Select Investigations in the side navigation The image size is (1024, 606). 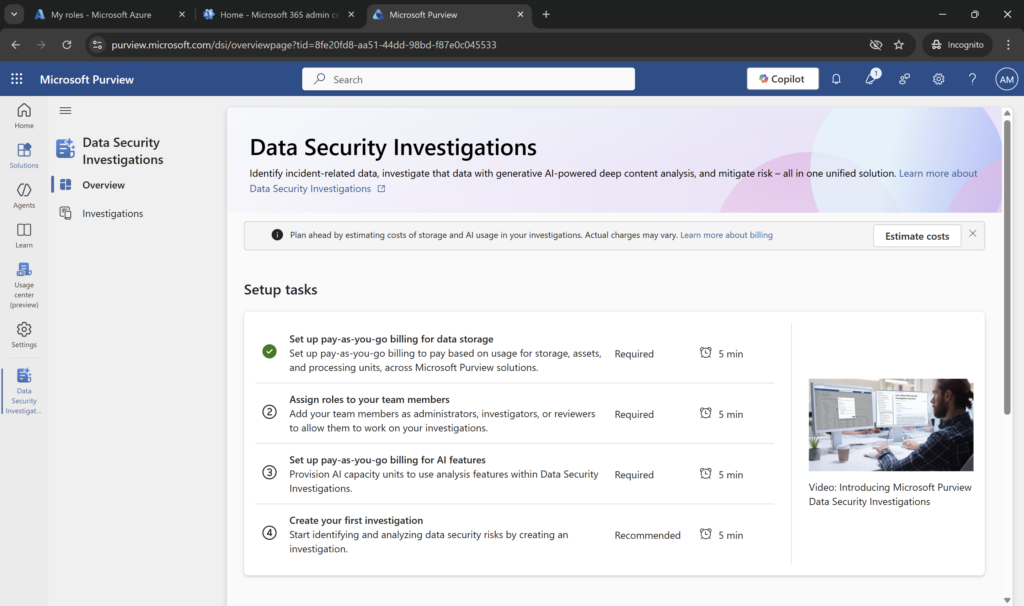click(112, 213)
